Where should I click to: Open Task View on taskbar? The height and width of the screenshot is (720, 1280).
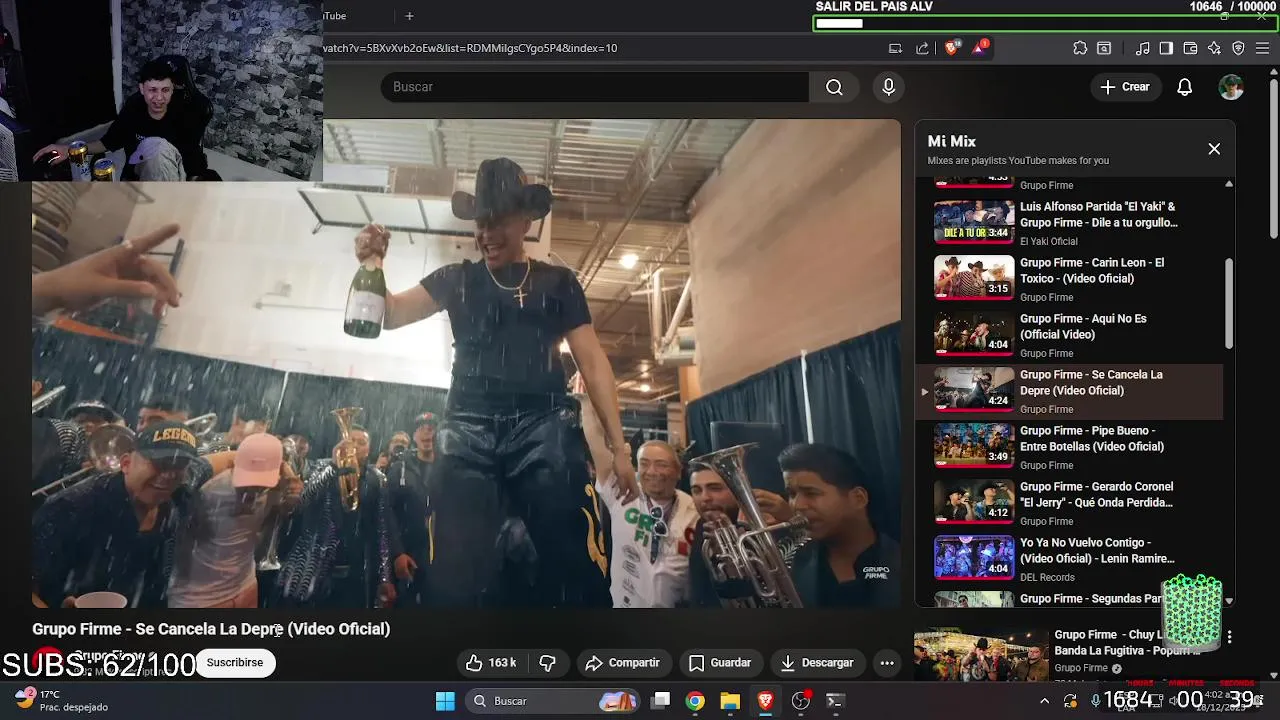point(661,701)
